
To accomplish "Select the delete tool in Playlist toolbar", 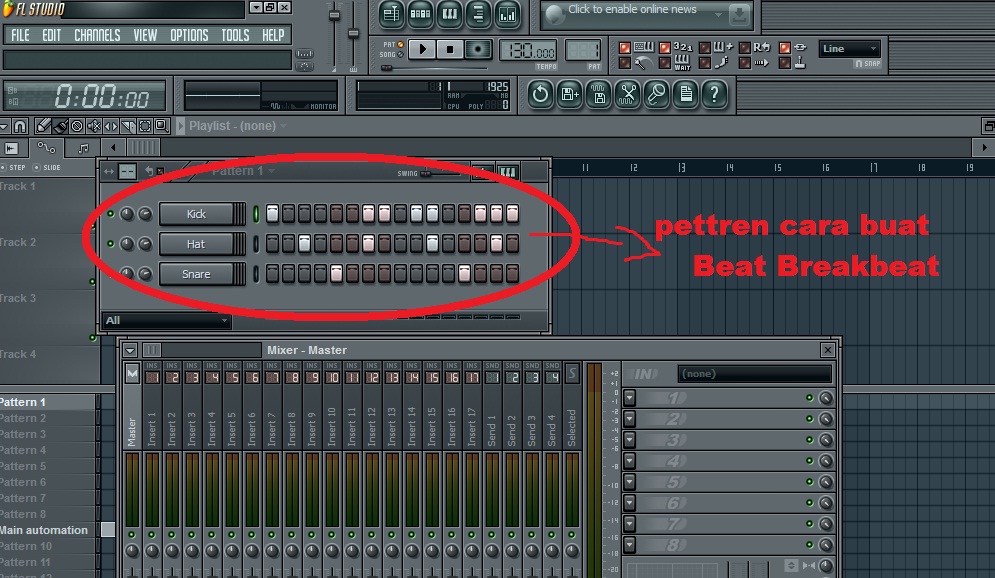I will [x=77, y=126].
